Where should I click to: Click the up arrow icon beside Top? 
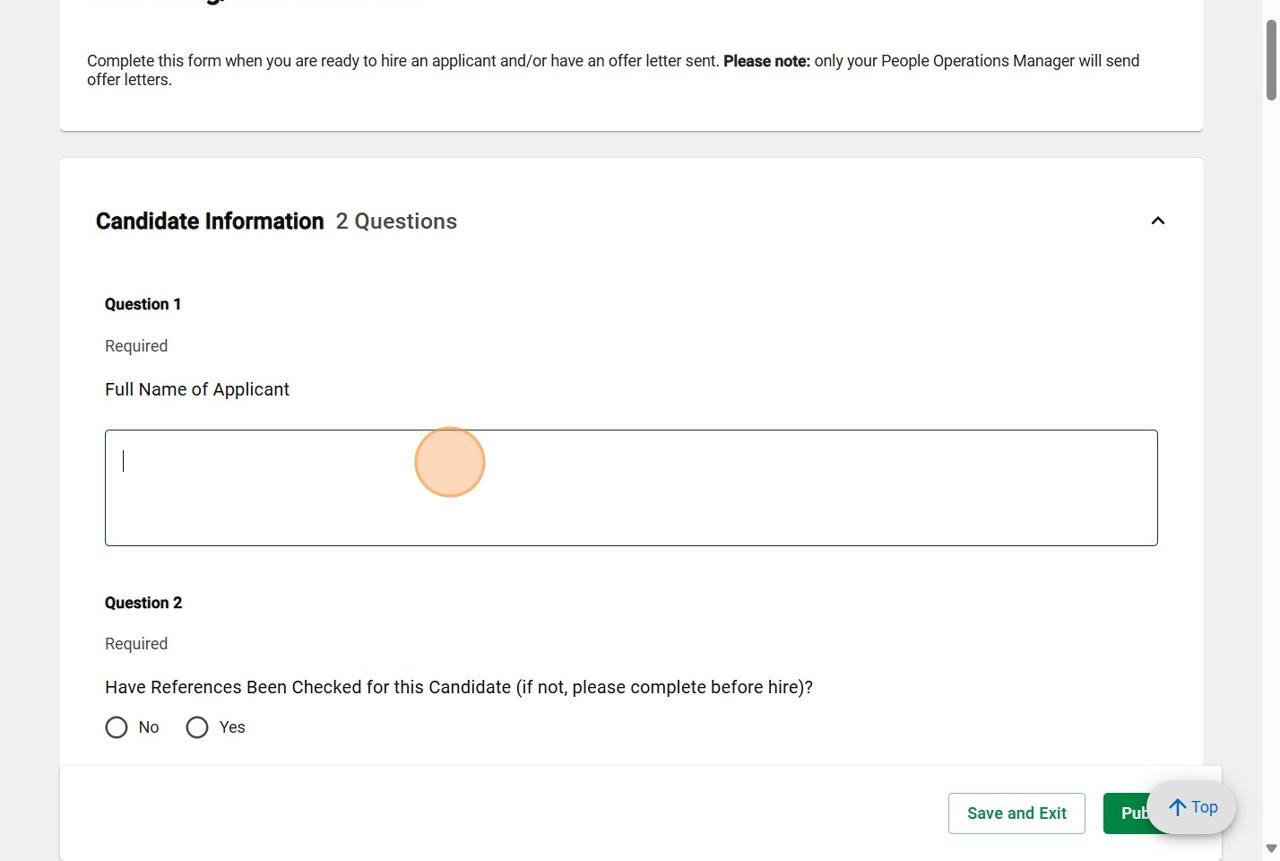tap(1178, 808)
